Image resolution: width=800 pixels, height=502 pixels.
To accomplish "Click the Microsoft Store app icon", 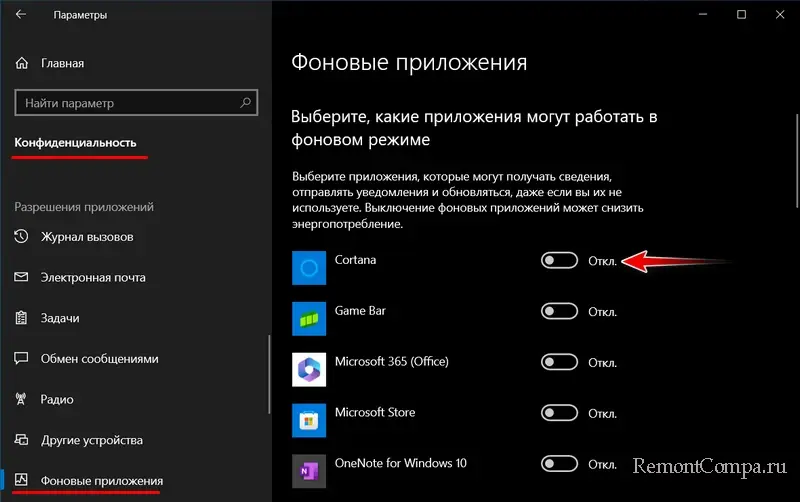I will click(x=309, y=420).
